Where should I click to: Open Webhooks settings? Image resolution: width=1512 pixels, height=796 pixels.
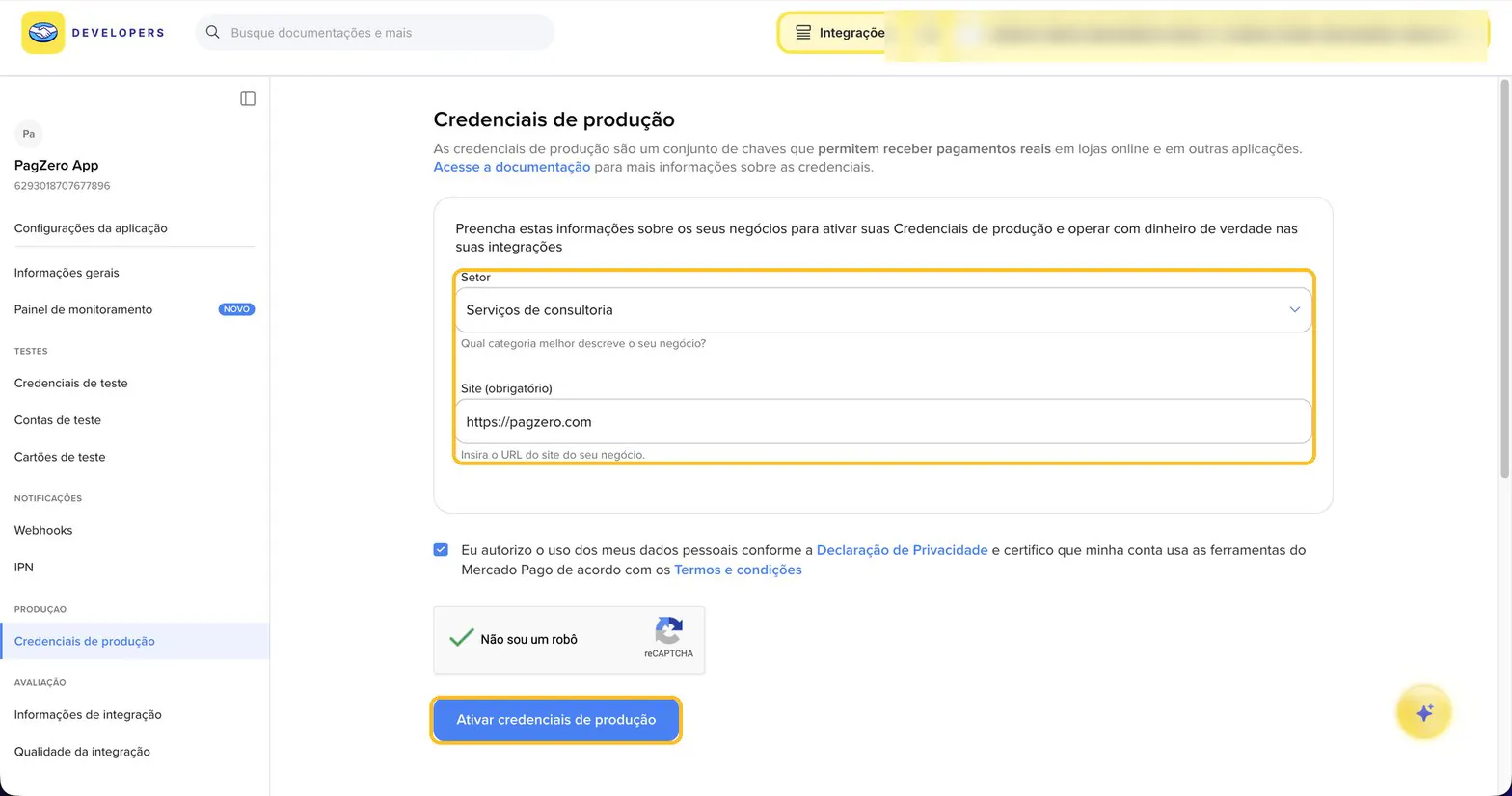coord(43,530)
